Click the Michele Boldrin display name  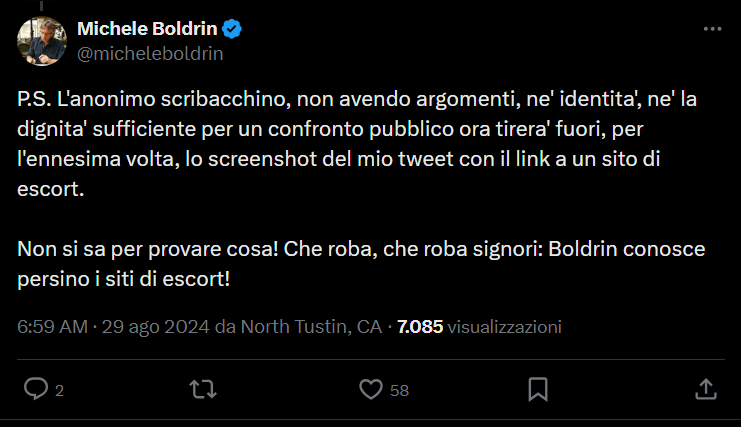point(148,29)
